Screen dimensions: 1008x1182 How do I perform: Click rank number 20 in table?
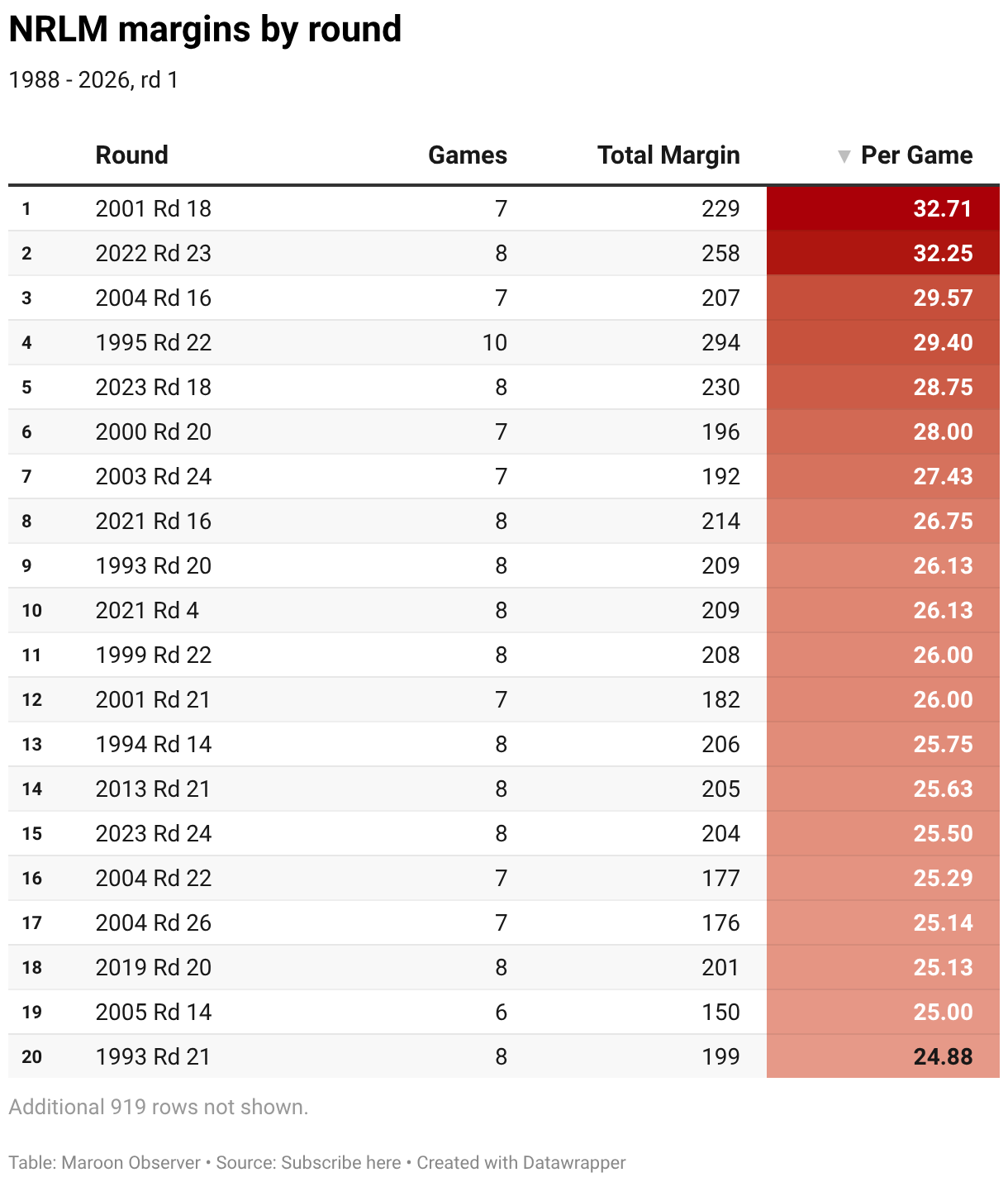(32, 1056)
